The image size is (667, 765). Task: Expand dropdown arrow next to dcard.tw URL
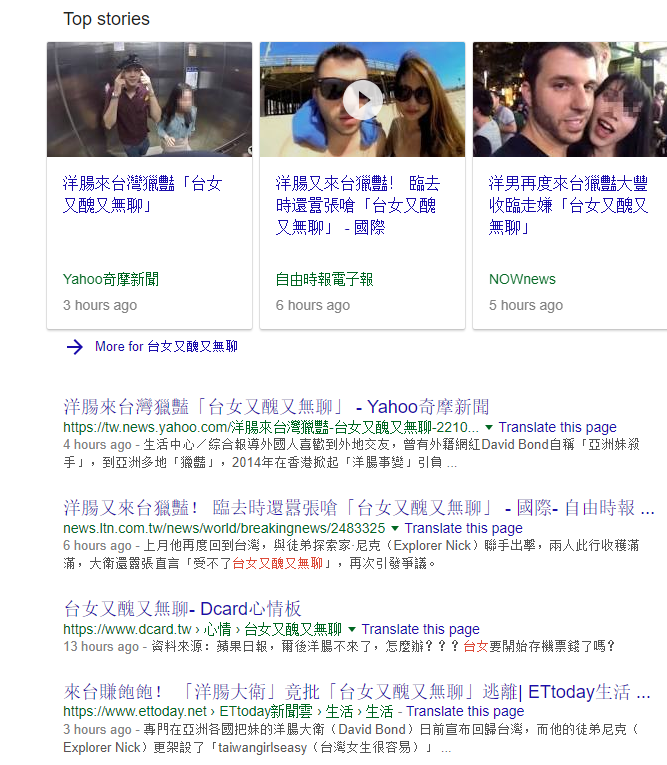[352, 629]
